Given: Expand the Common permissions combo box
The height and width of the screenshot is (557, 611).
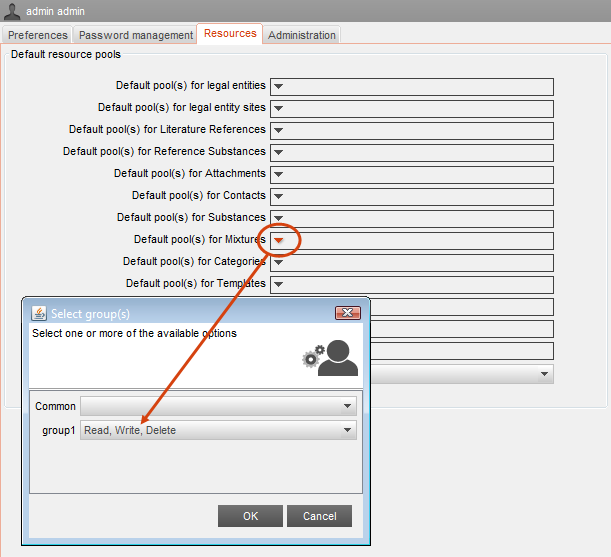Looking at the screenshot, I should (218, 406).
